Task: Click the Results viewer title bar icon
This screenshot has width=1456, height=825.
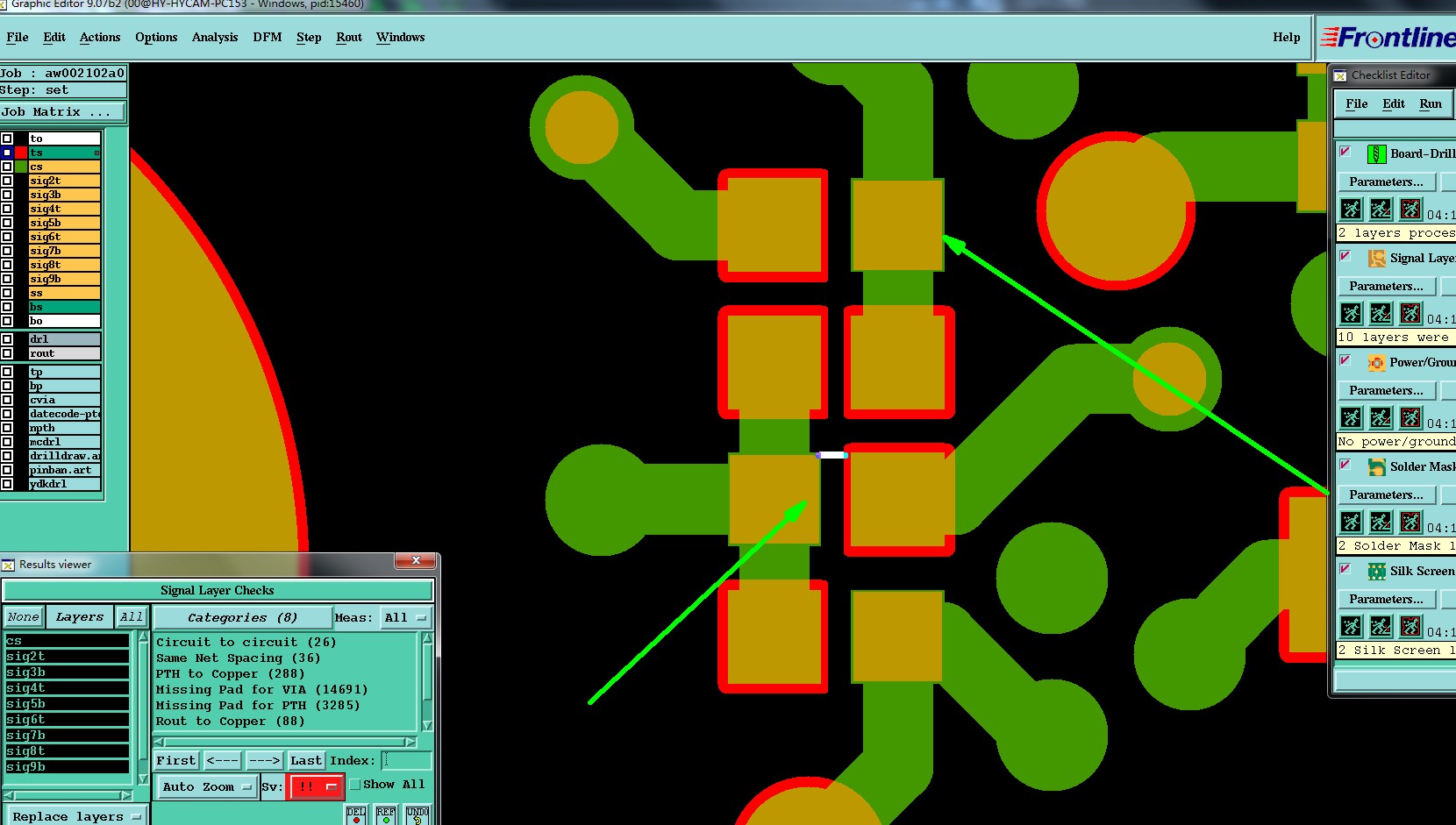Action: 9,565
